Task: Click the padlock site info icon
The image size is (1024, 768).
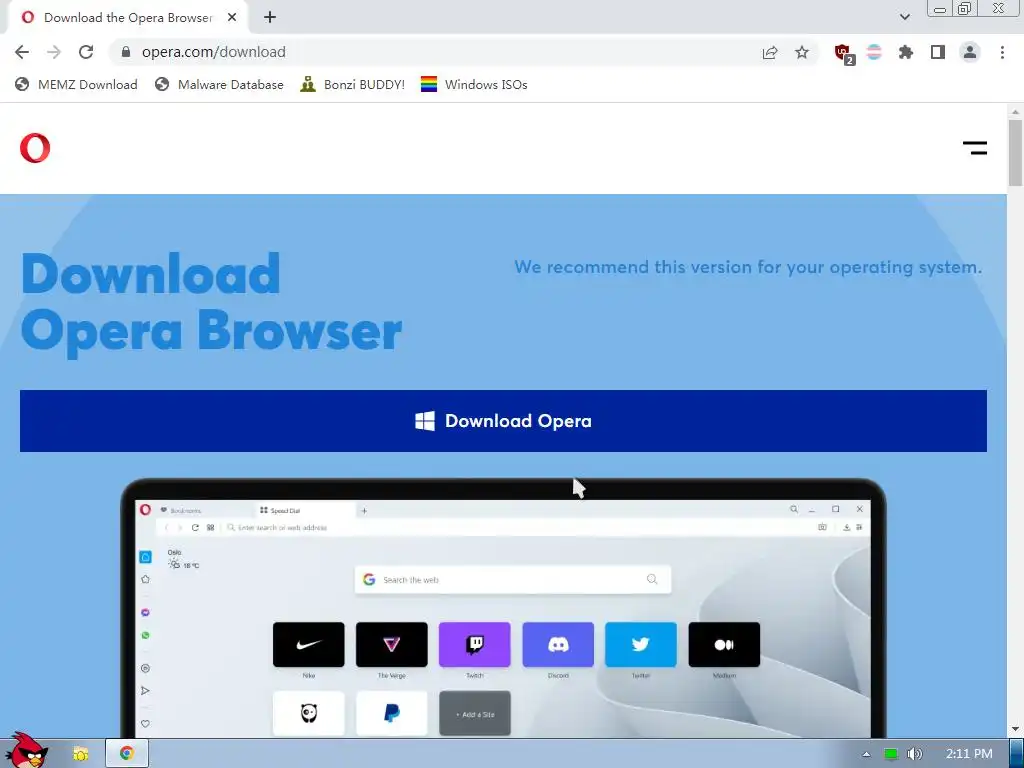Action: point(126,52)
